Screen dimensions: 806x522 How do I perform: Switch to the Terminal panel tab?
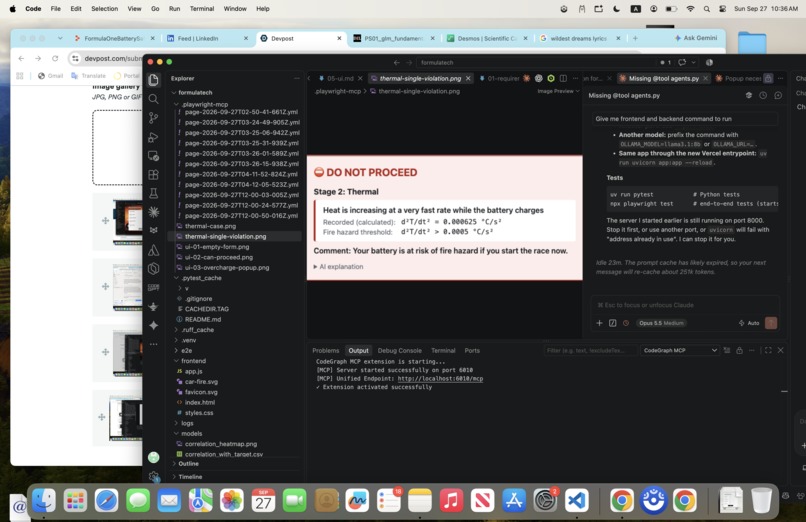tap(443, 350)
